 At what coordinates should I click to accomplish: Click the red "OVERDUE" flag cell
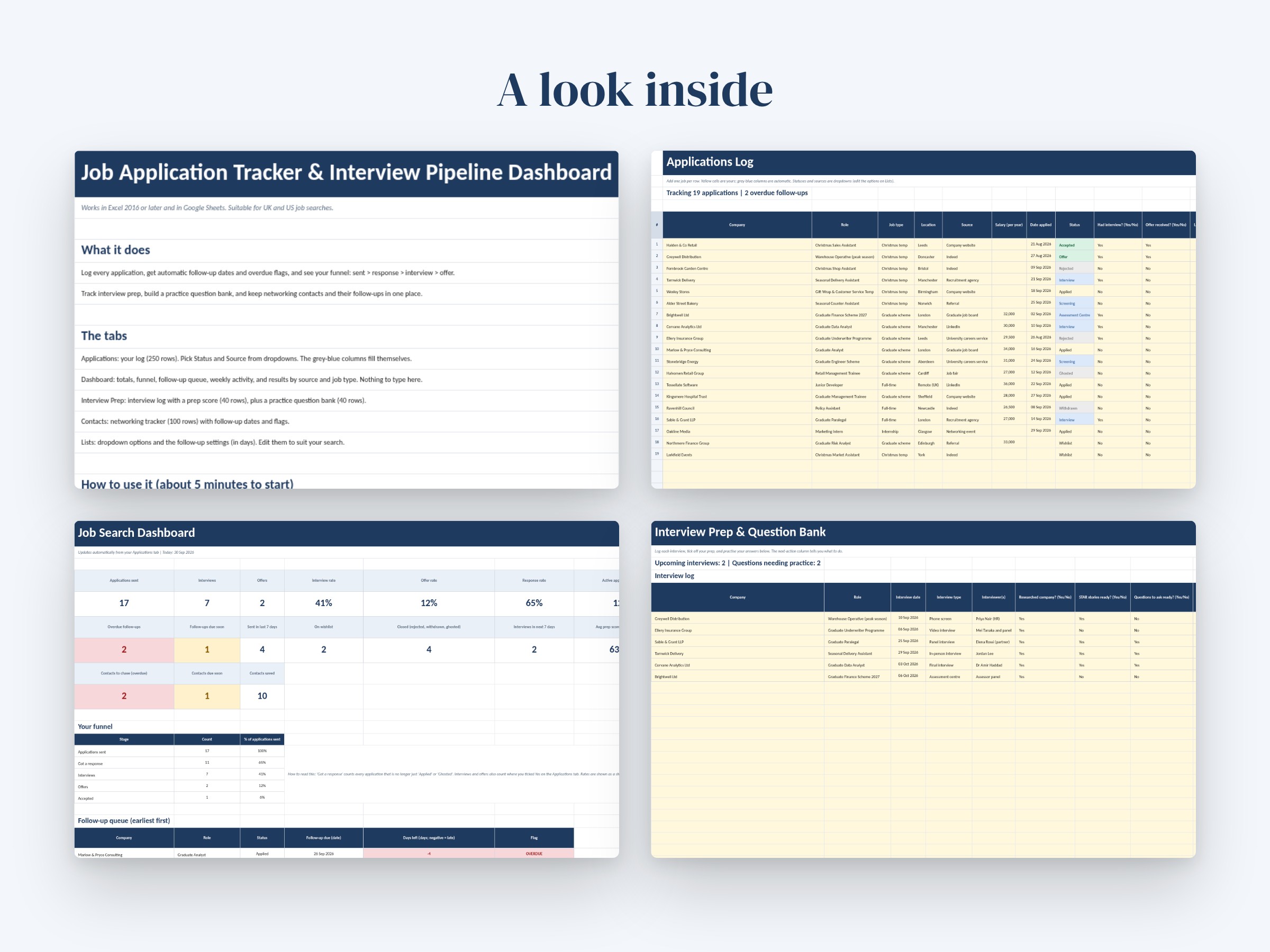pyautogui.click(x=534, y=853)
